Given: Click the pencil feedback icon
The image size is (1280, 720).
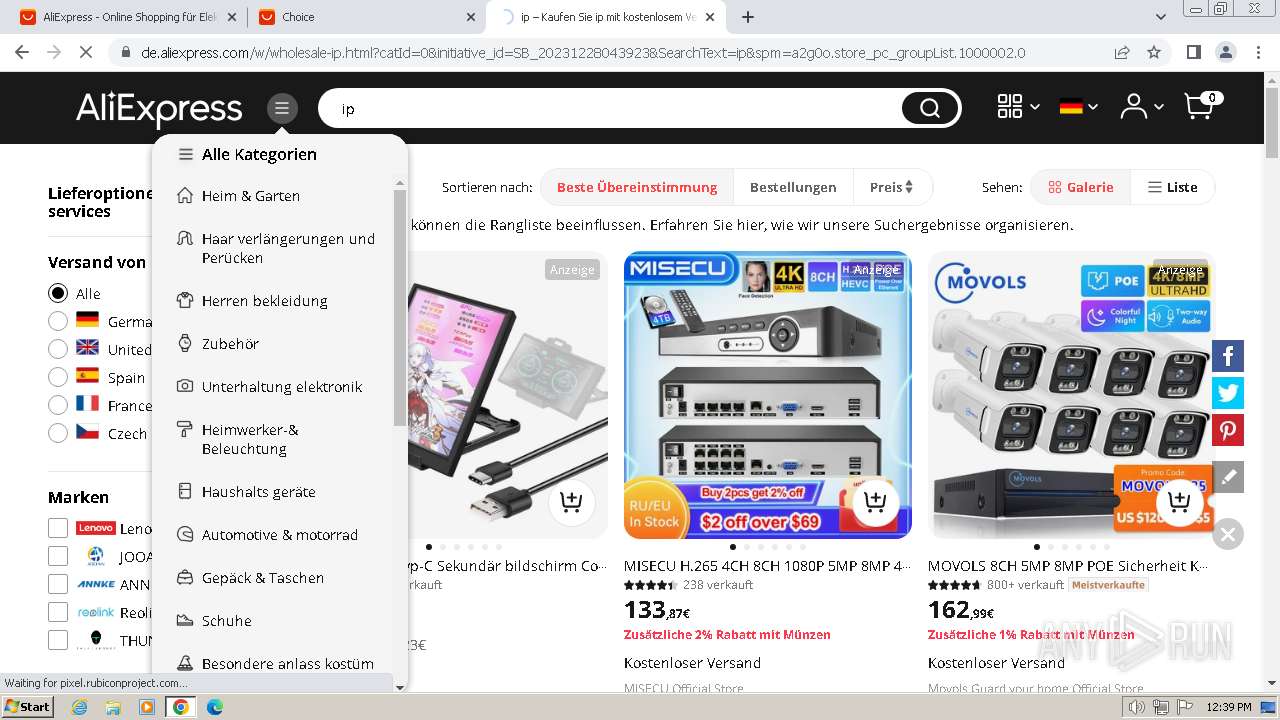Looking at the screenshot, I should (x=1228, y=477).
